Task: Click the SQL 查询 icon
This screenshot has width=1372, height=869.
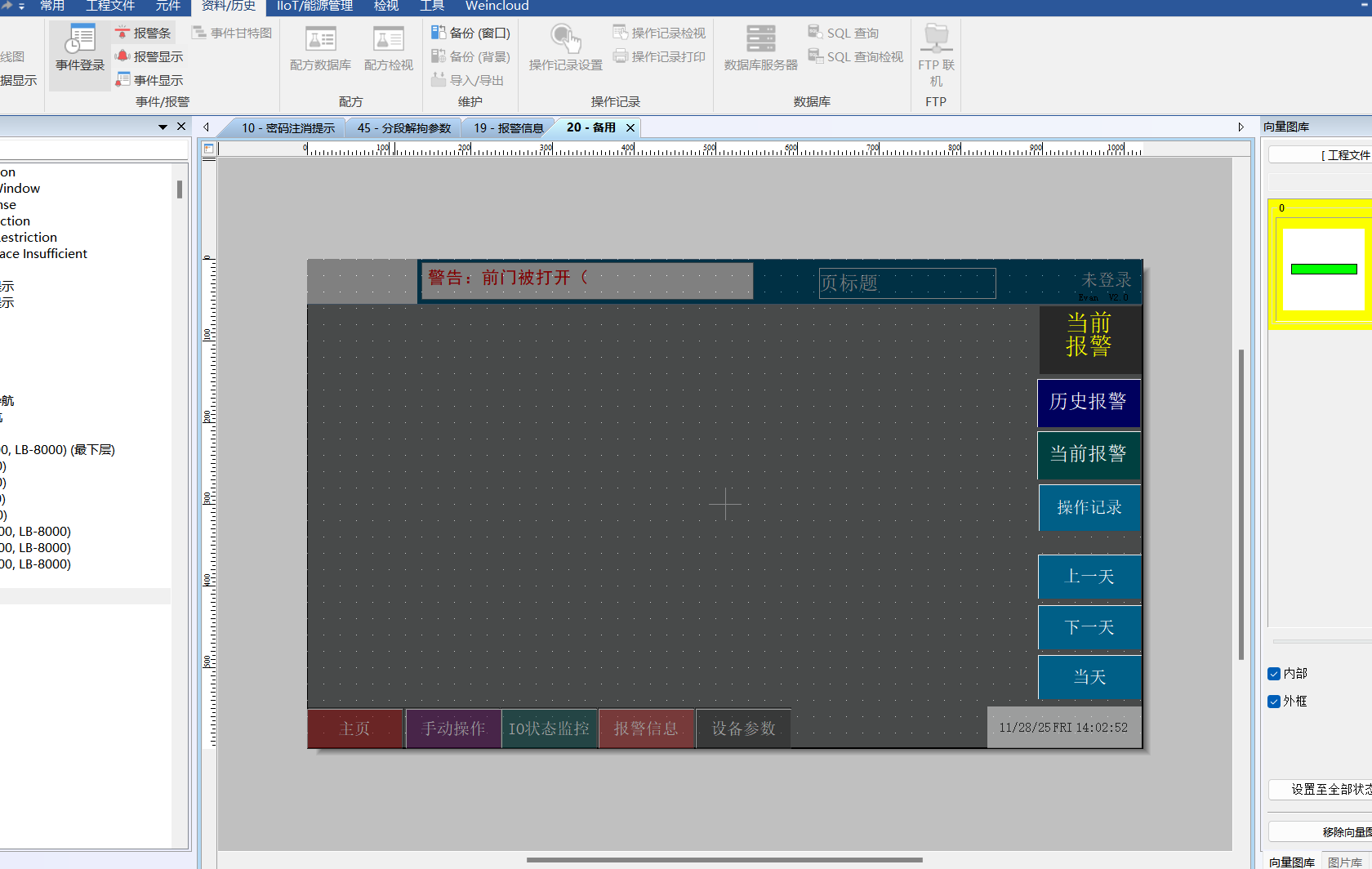Action: (x=815, y=33)
